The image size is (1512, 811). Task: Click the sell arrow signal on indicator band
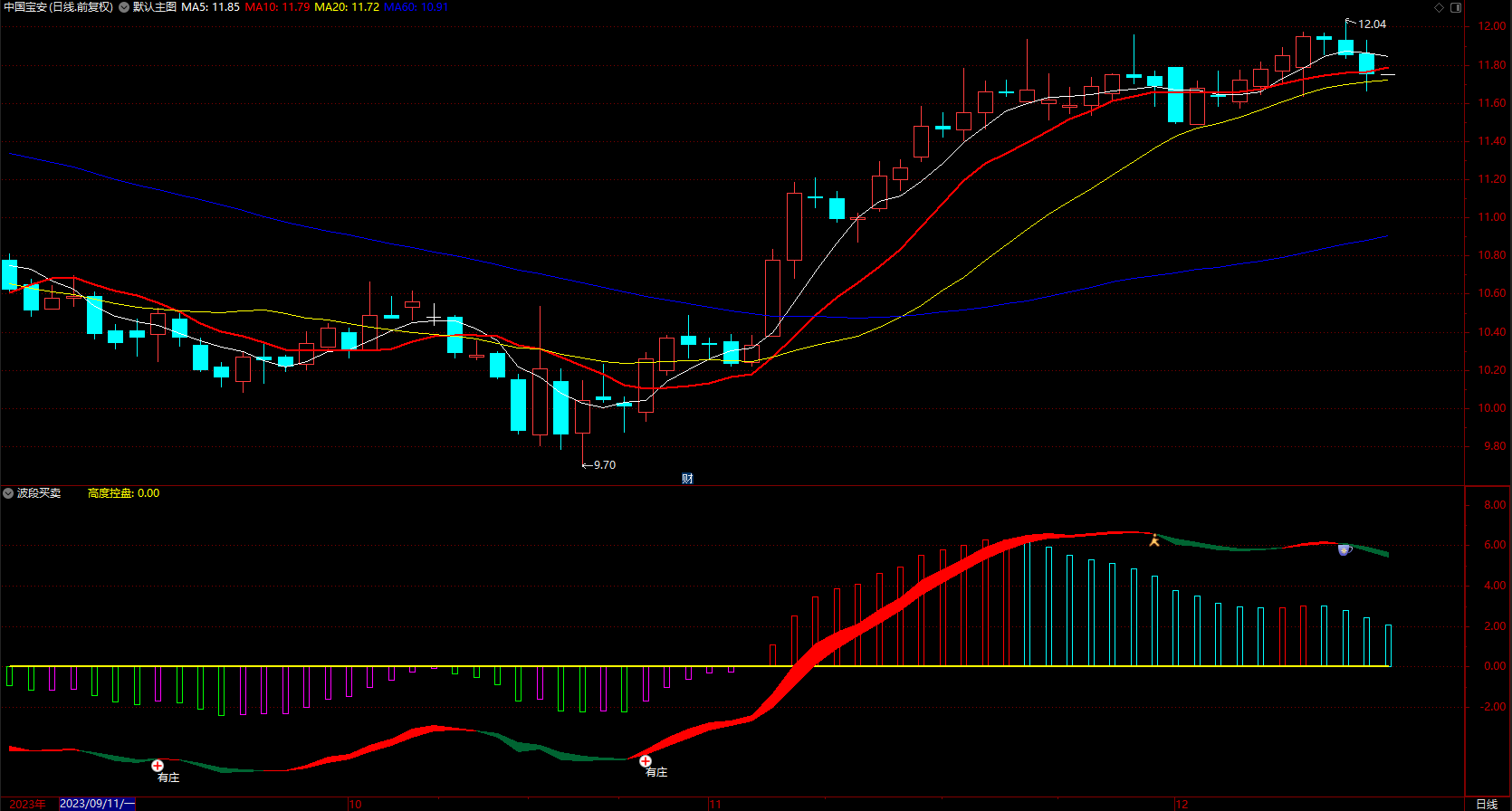(x=1154, y=540)
